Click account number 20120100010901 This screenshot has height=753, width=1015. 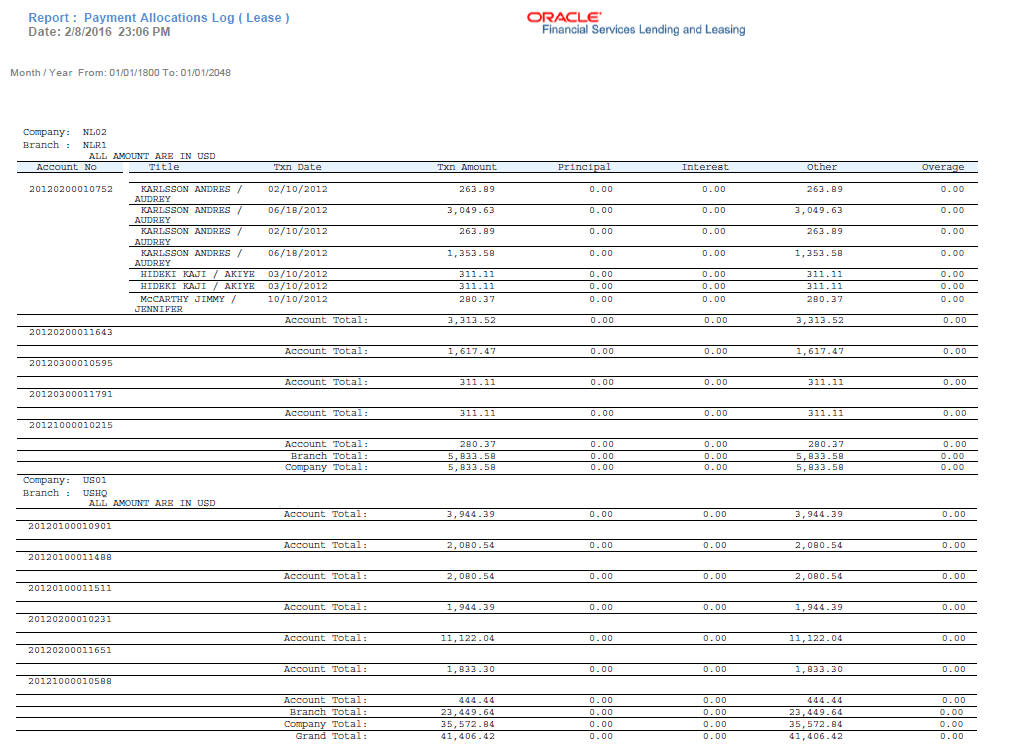click(x=70, y=526)
